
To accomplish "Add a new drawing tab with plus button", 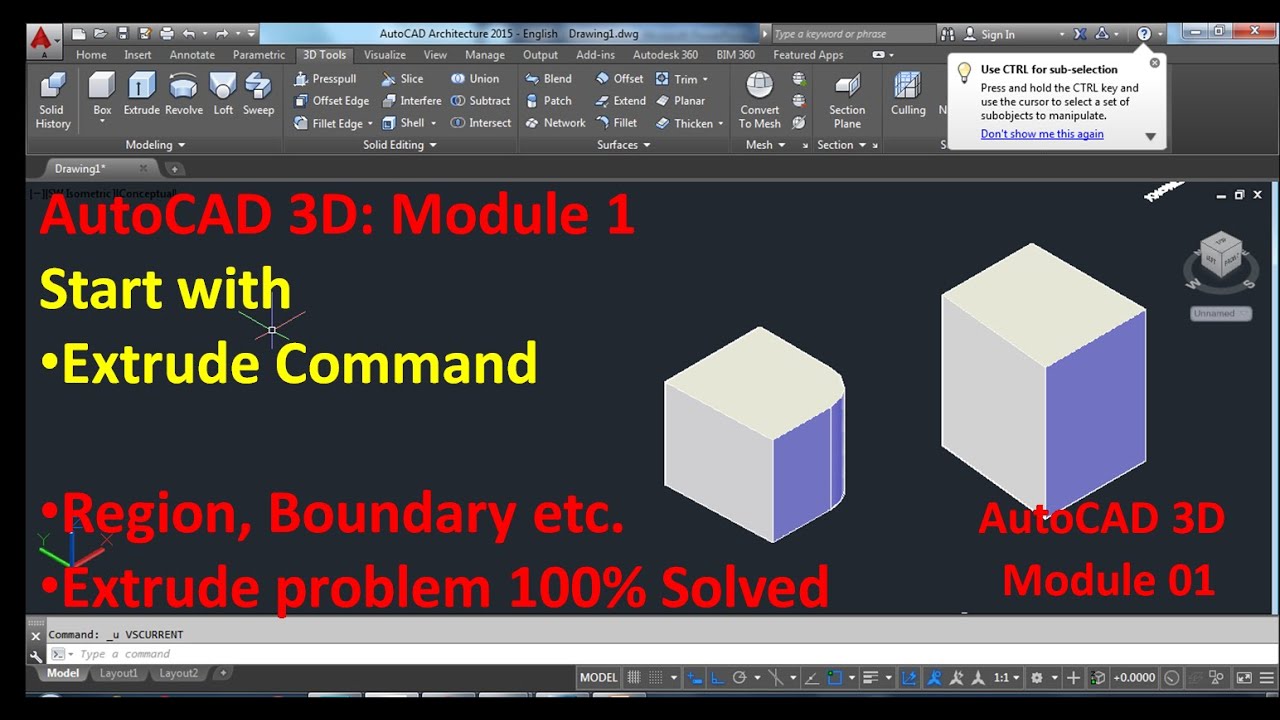I will point(173,169).
